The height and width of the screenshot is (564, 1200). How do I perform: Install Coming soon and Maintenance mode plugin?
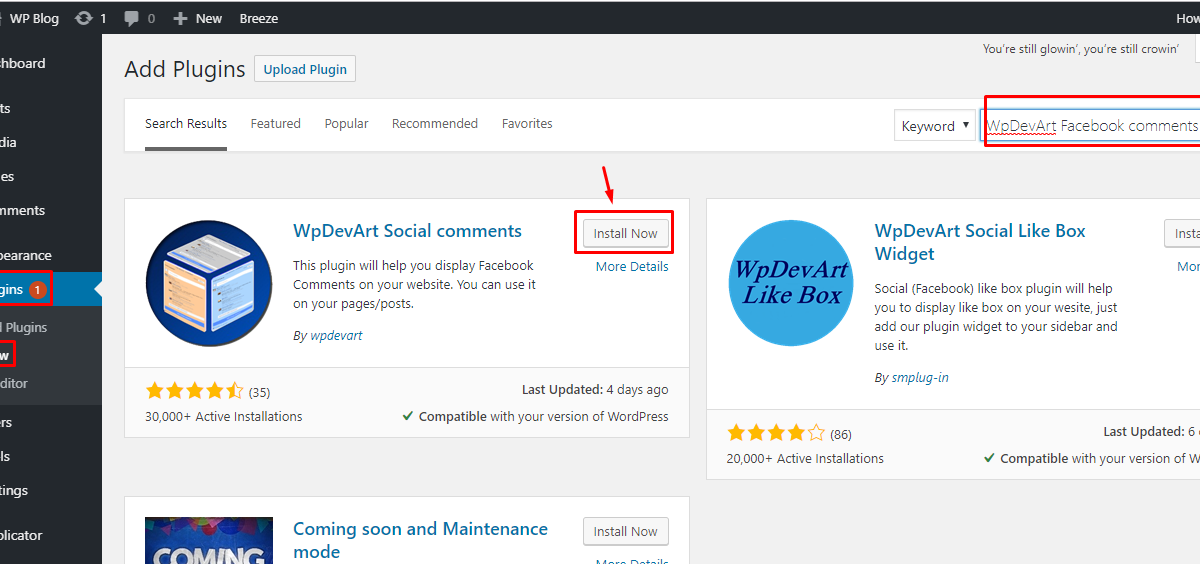[625, 531]
